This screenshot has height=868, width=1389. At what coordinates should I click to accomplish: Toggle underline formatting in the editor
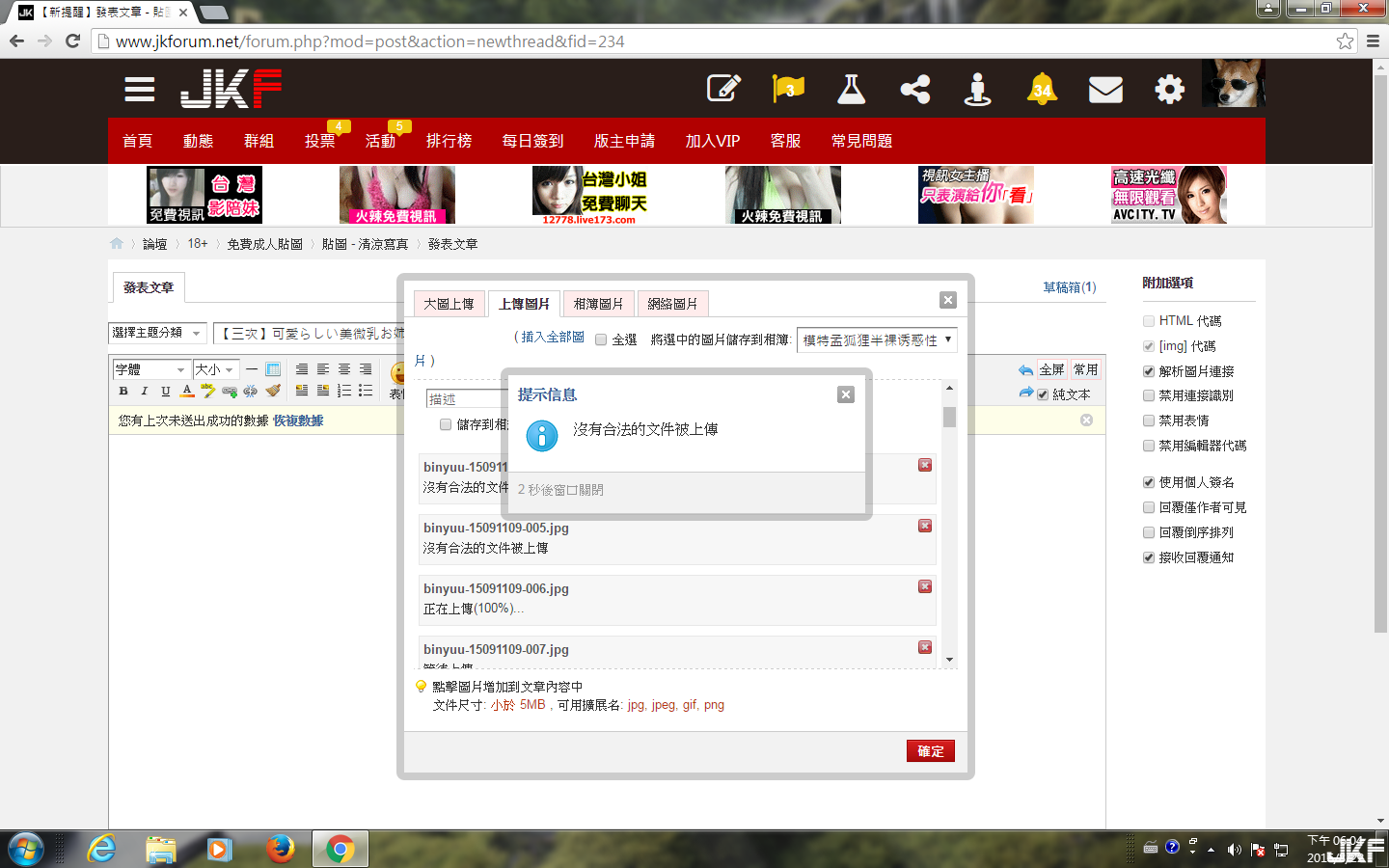(x=166, y=391)
